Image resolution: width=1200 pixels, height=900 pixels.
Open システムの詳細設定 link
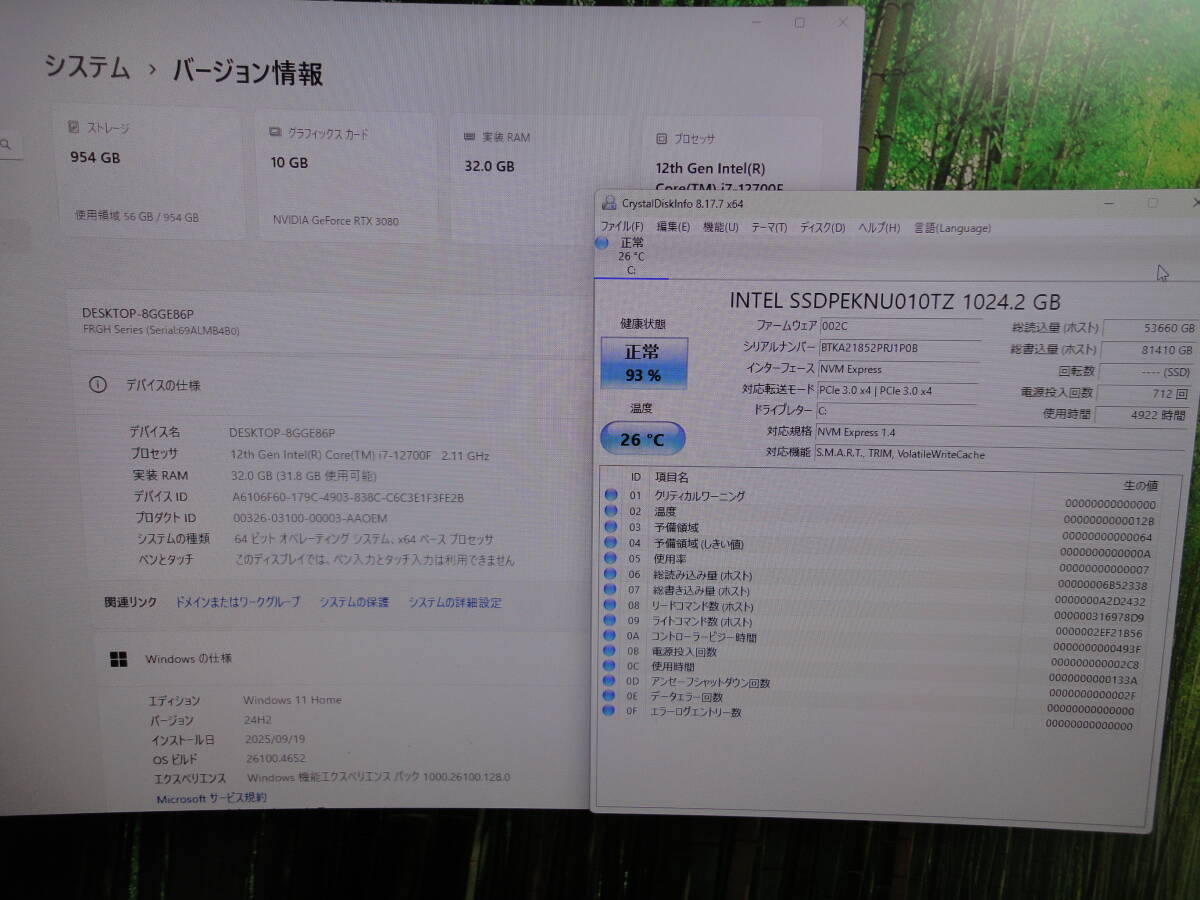[x=455, y=602]
